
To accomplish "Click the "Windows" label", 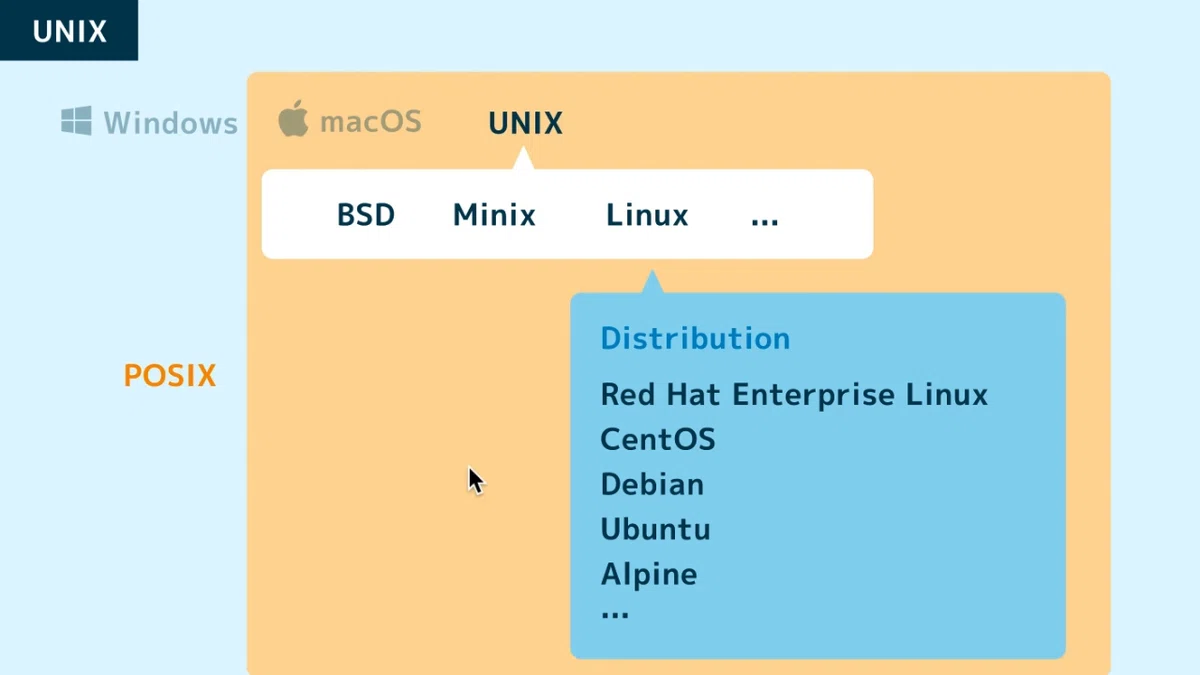I will tap(171, 123).
